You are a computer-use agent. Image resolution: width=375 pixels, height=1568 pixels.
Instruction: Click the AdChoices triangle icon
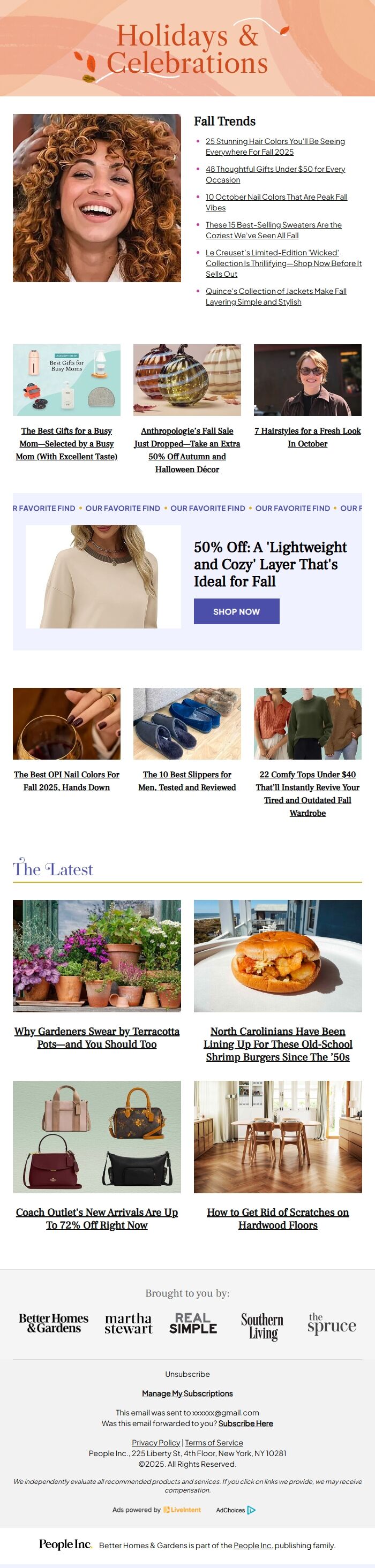[x=251, y=1510]
